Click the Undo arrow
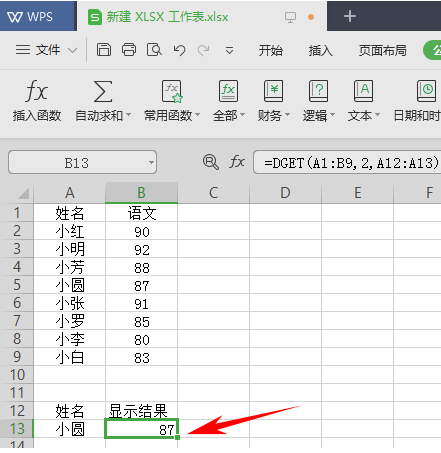The image size is (441, 453). (x=179, y=50)
